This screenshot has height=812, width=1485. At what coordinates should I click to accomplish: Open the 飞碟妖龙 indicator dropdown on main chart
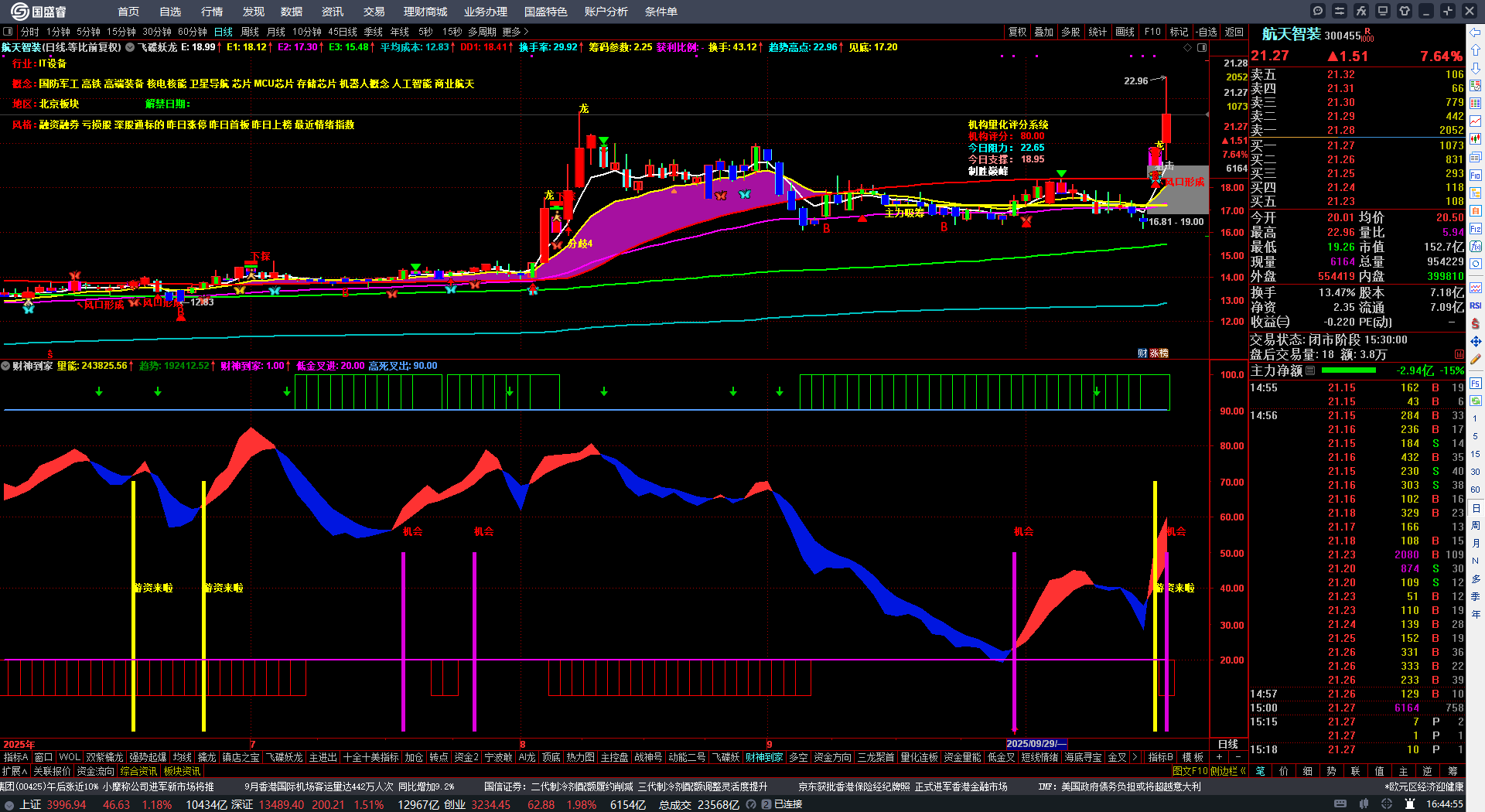click(x=131, y=47)
